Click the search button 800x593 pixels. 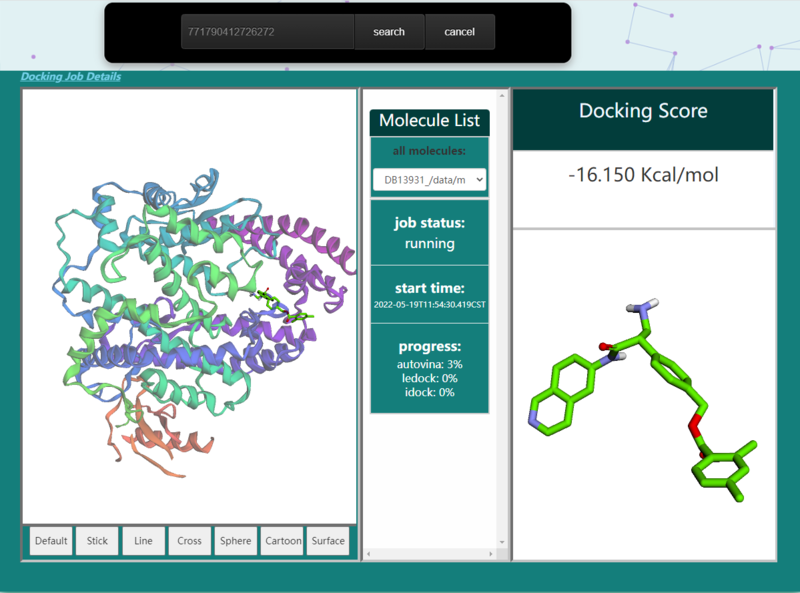tap(389, 32)
